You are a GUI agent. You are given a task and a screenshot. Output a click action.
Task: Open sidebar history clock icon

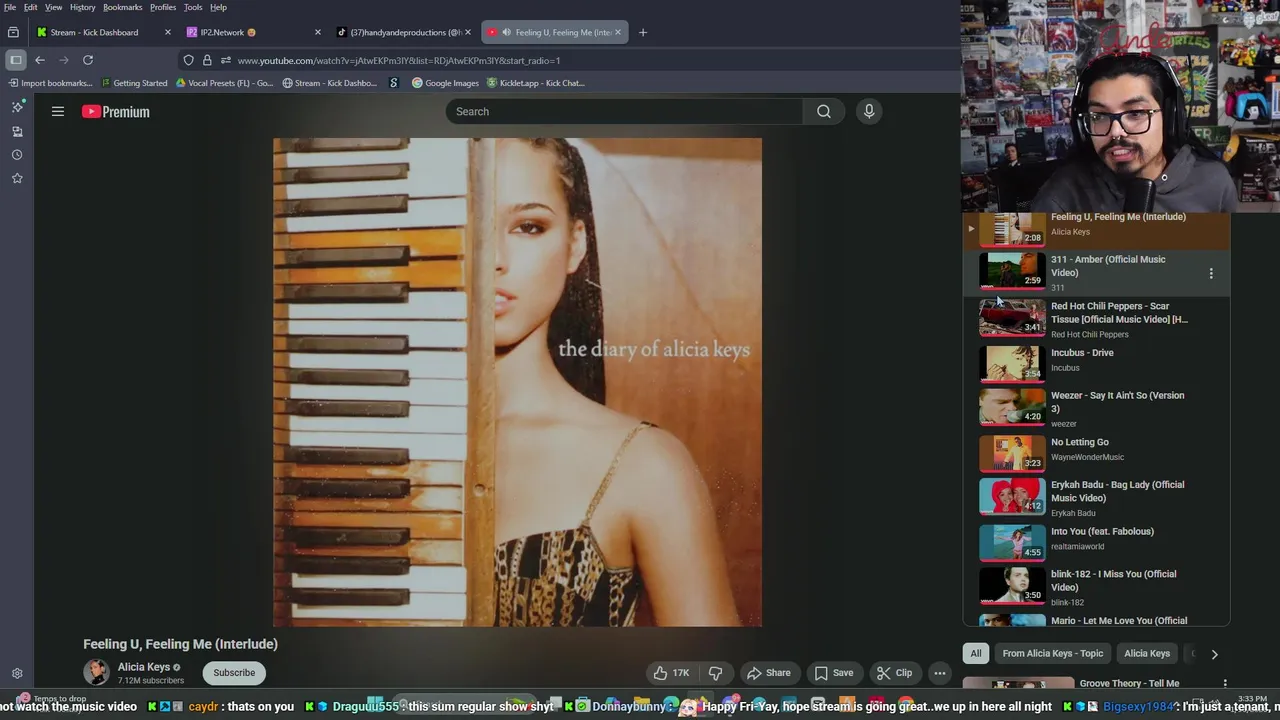(x=17, y=155)
